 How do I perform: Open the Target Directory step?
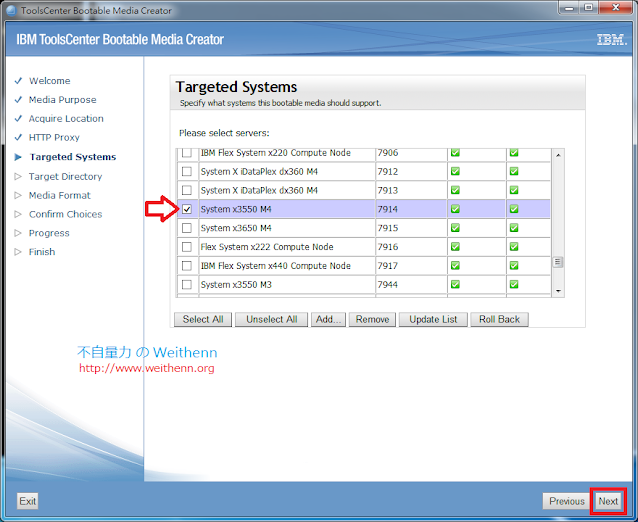tap(66, 177)
